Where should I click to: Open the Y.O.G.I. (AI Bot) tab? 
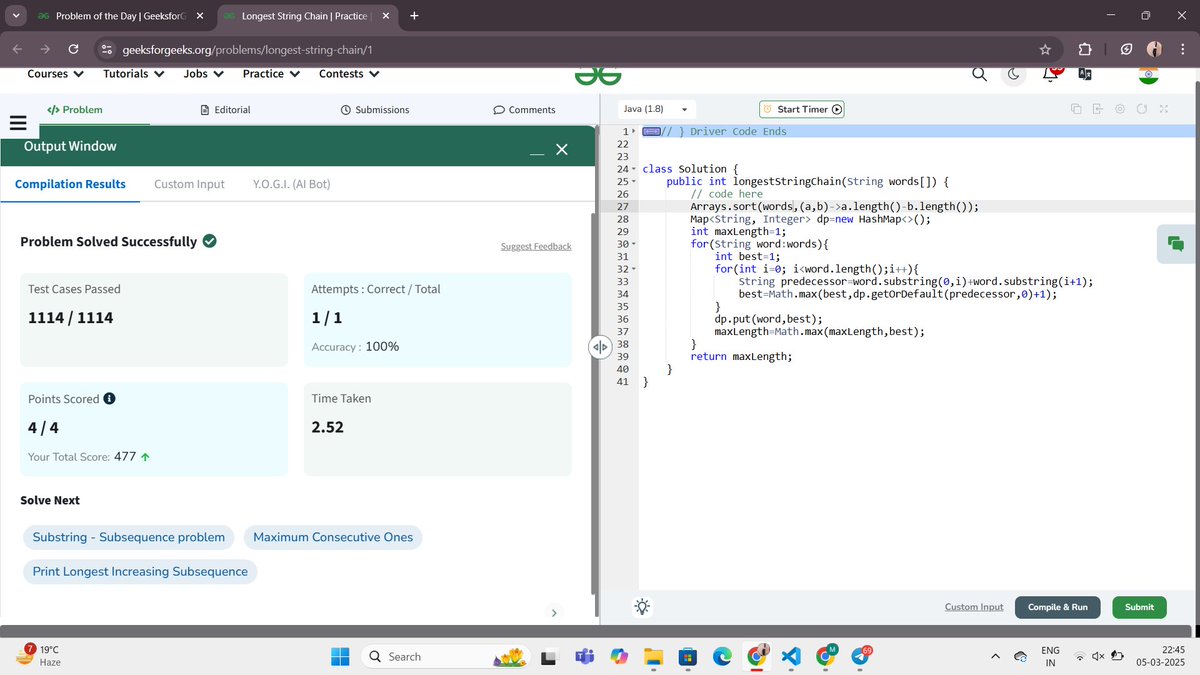[291, 184]
